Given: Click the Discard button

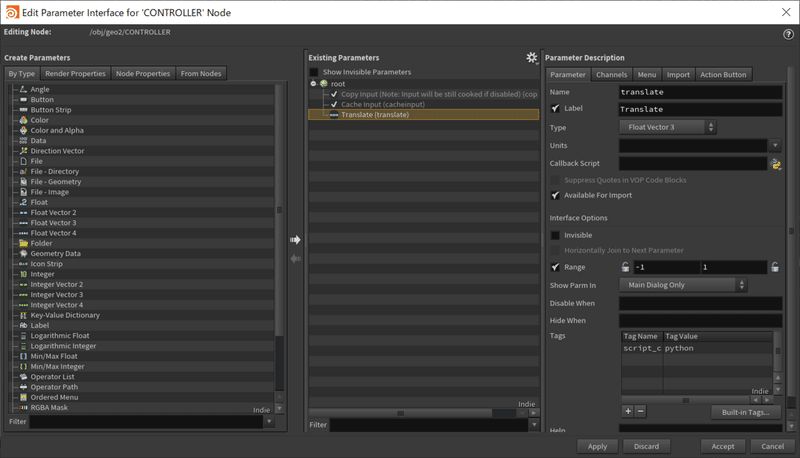Looking at the screenshot, I should [x=646, y=446].
